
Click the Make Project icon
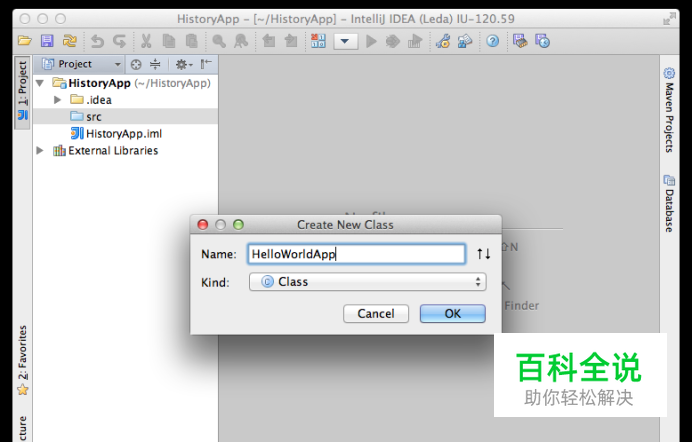pyautogui.click(x=318, y=41)
